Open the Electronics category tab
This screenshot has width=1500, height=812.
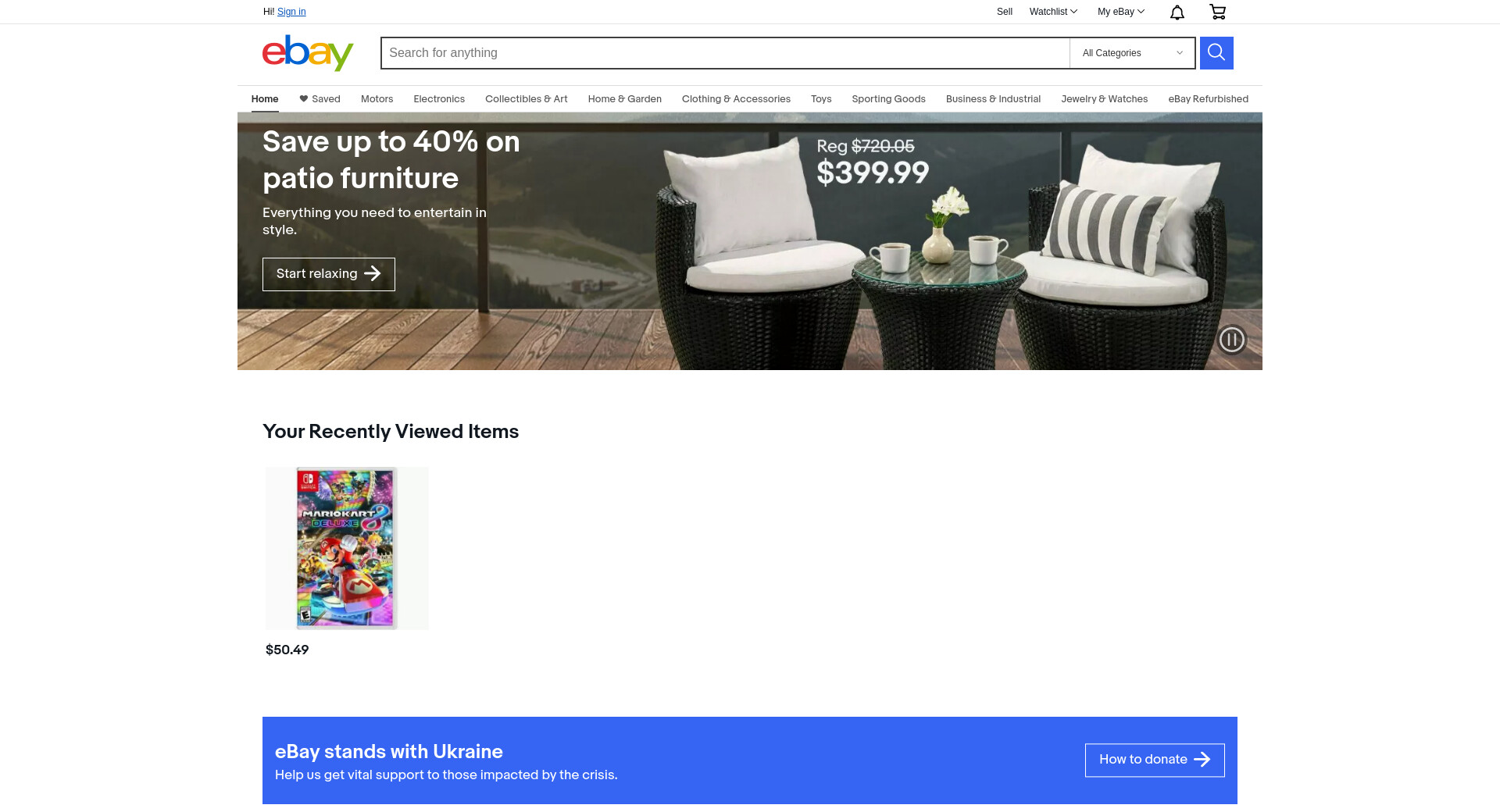click(x=439, y=99)
